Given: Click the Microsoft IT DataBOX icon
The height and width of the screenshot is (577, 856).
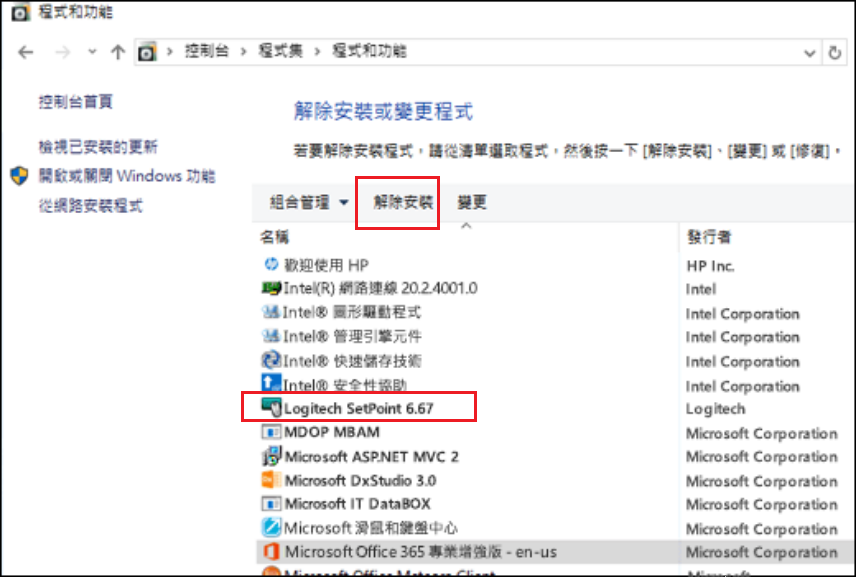Looking at the screenshot, I should click(271, 503).
